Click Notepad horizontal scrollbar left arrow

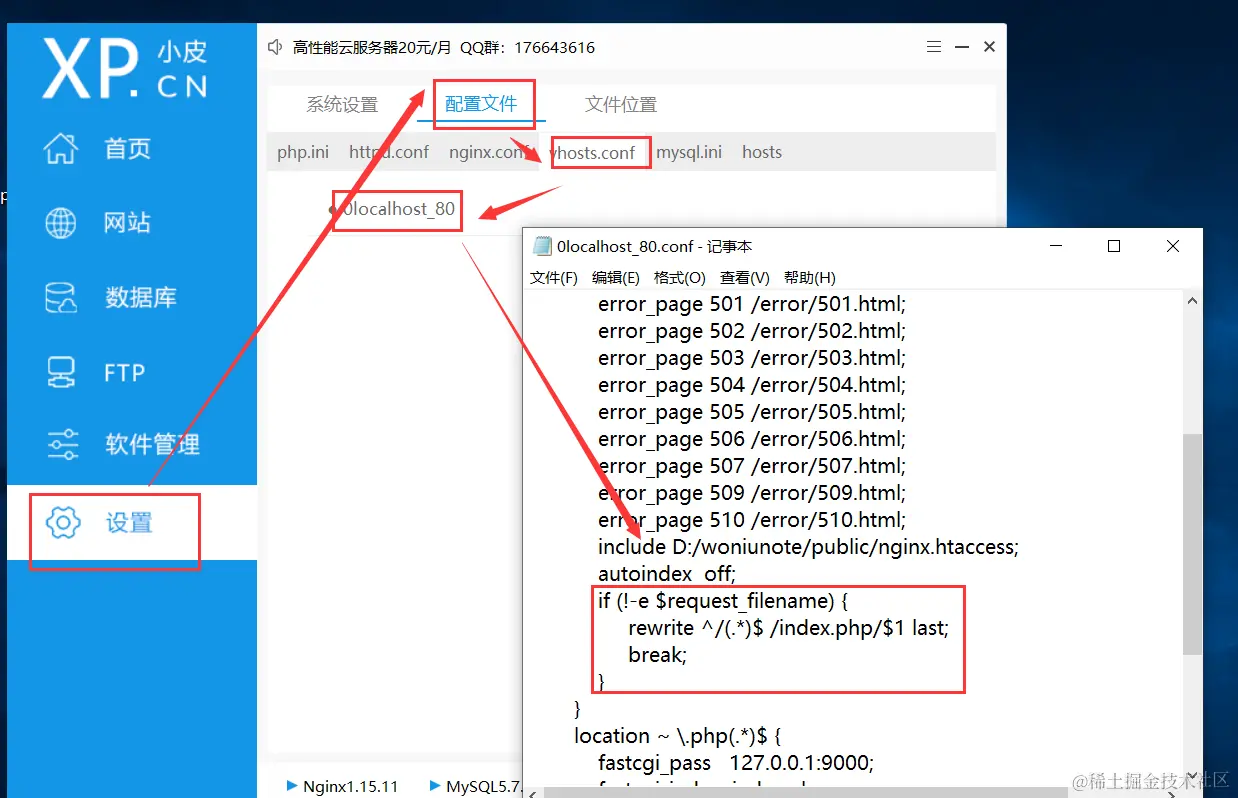pos(532,793)
